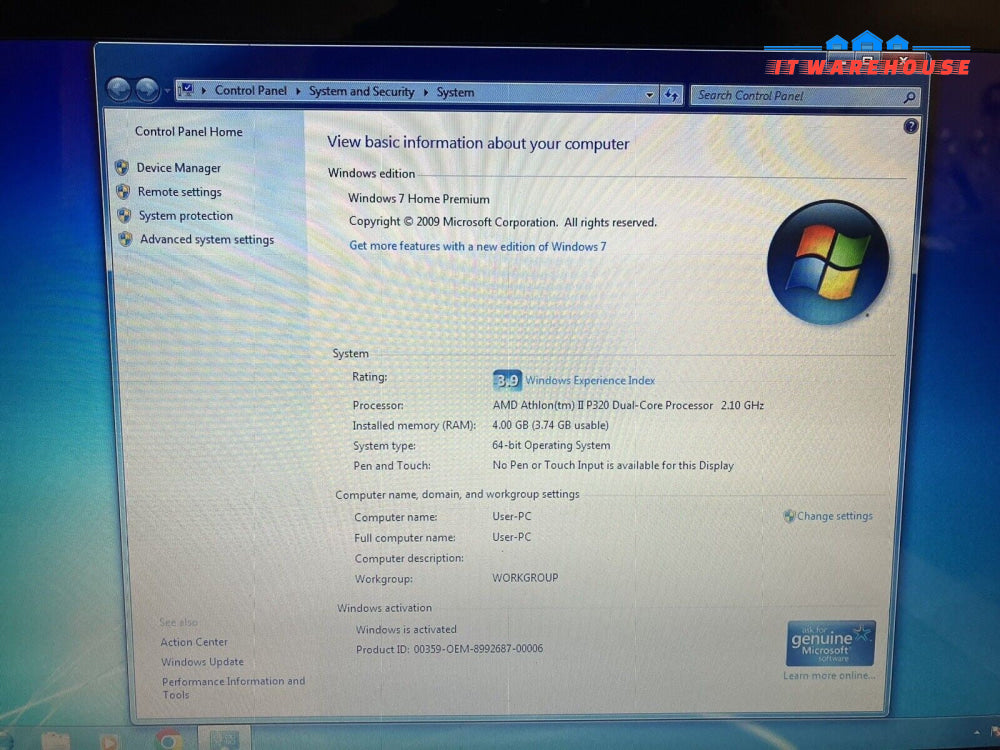Click the Copyright 2009 Microsoft Corporation text
This screenshot has height=750, width=1000.
(503, 222)
